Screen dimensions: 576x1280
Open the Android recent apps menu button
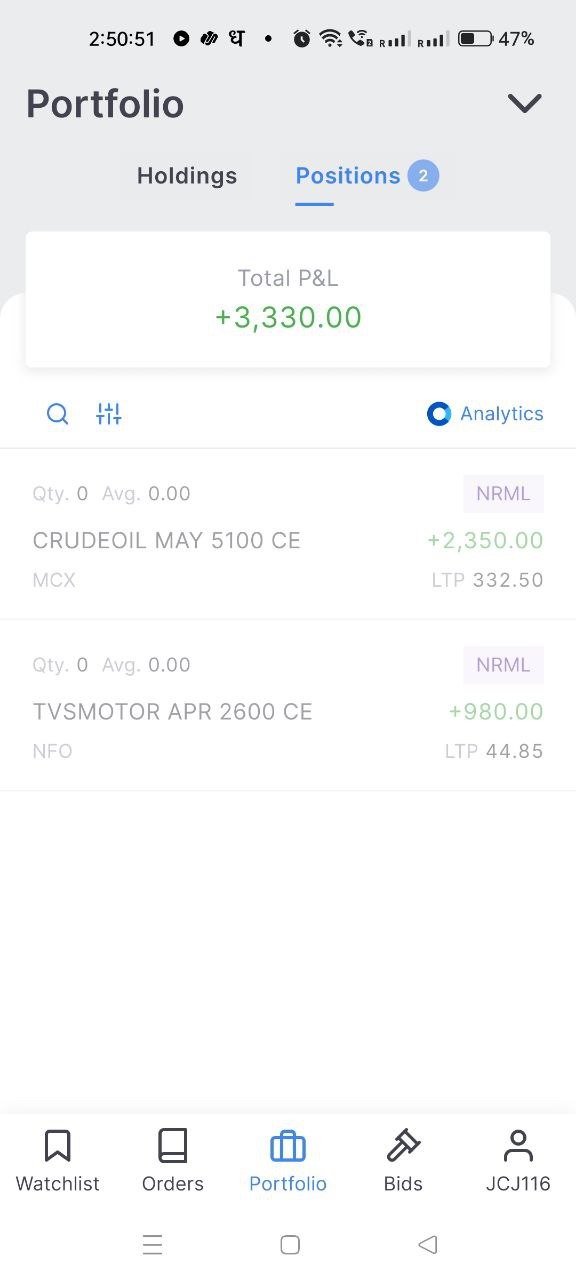[152, 1244]
